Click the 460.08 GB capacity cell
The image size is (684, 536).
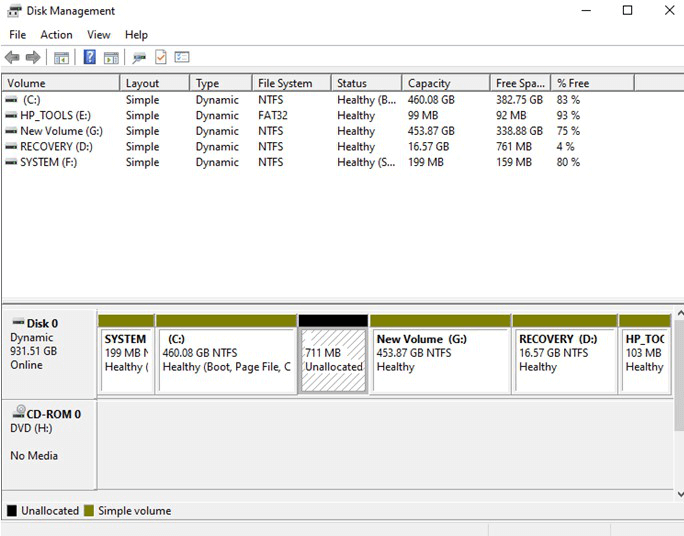[431, 100]
